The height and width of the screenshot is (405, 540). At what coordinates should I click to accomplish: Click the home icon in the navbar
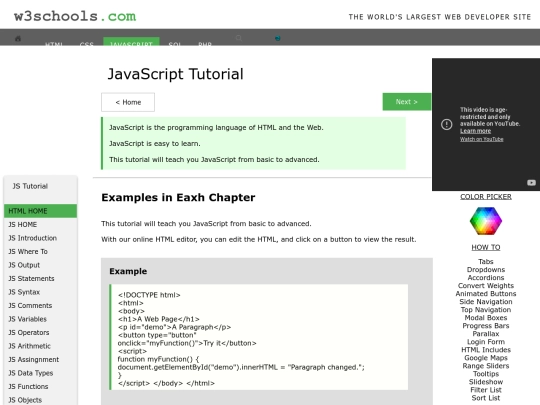point(18,39)
